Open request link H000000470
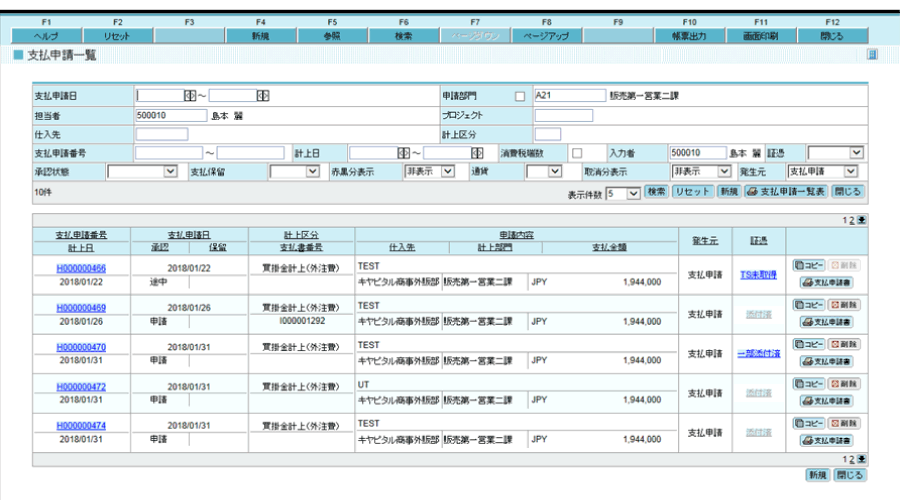This screenshot has width=900, height=500. [81, 347]
